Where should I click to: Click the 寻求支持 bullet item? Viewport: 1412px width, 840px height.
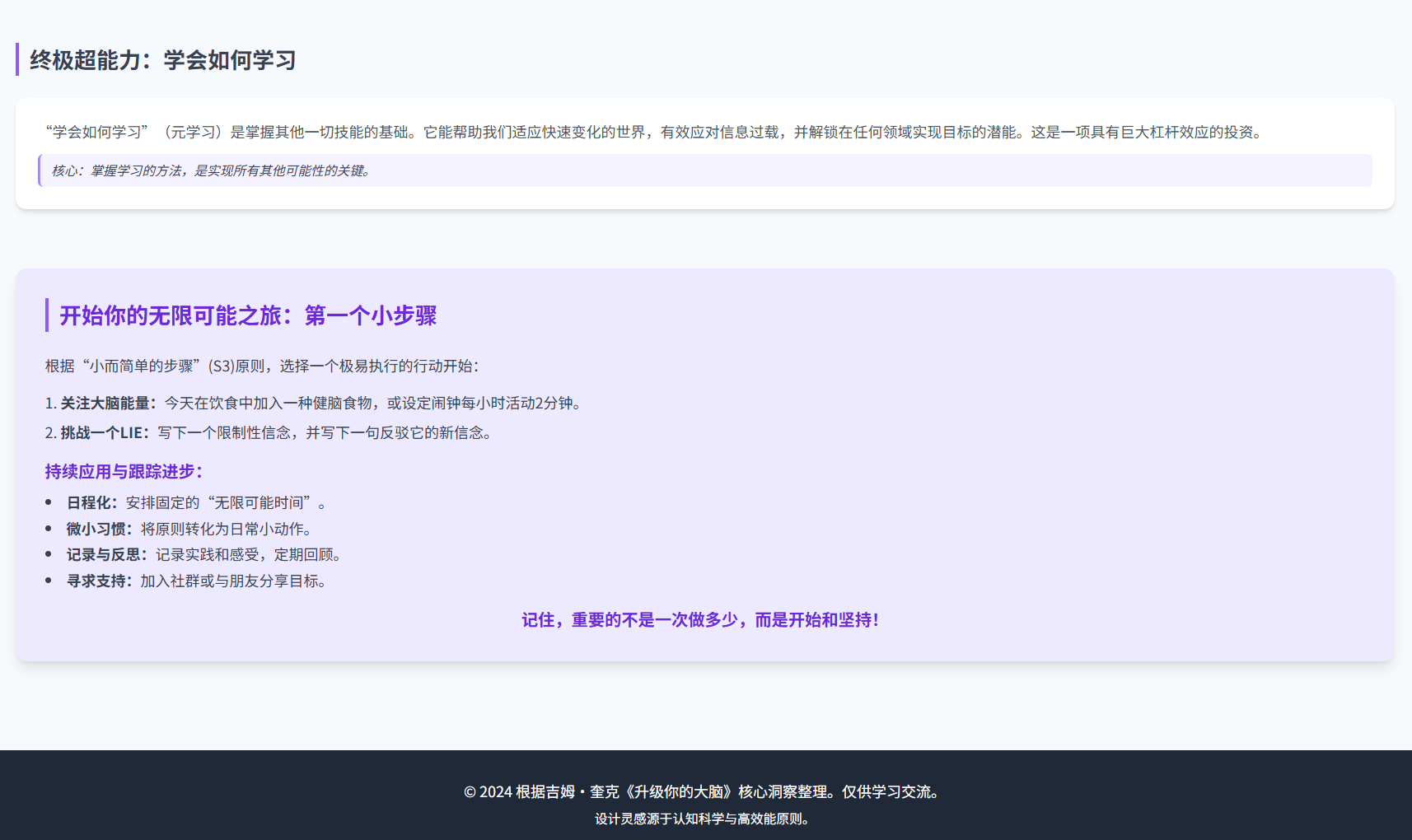point(196,581)
